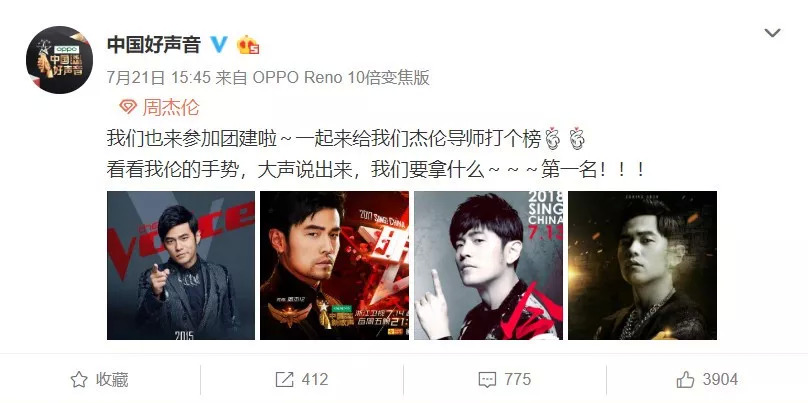Click the diamond super-topic icon beside 周杰伦
This screenshot has width=808, height=403.
coord(128,107)
